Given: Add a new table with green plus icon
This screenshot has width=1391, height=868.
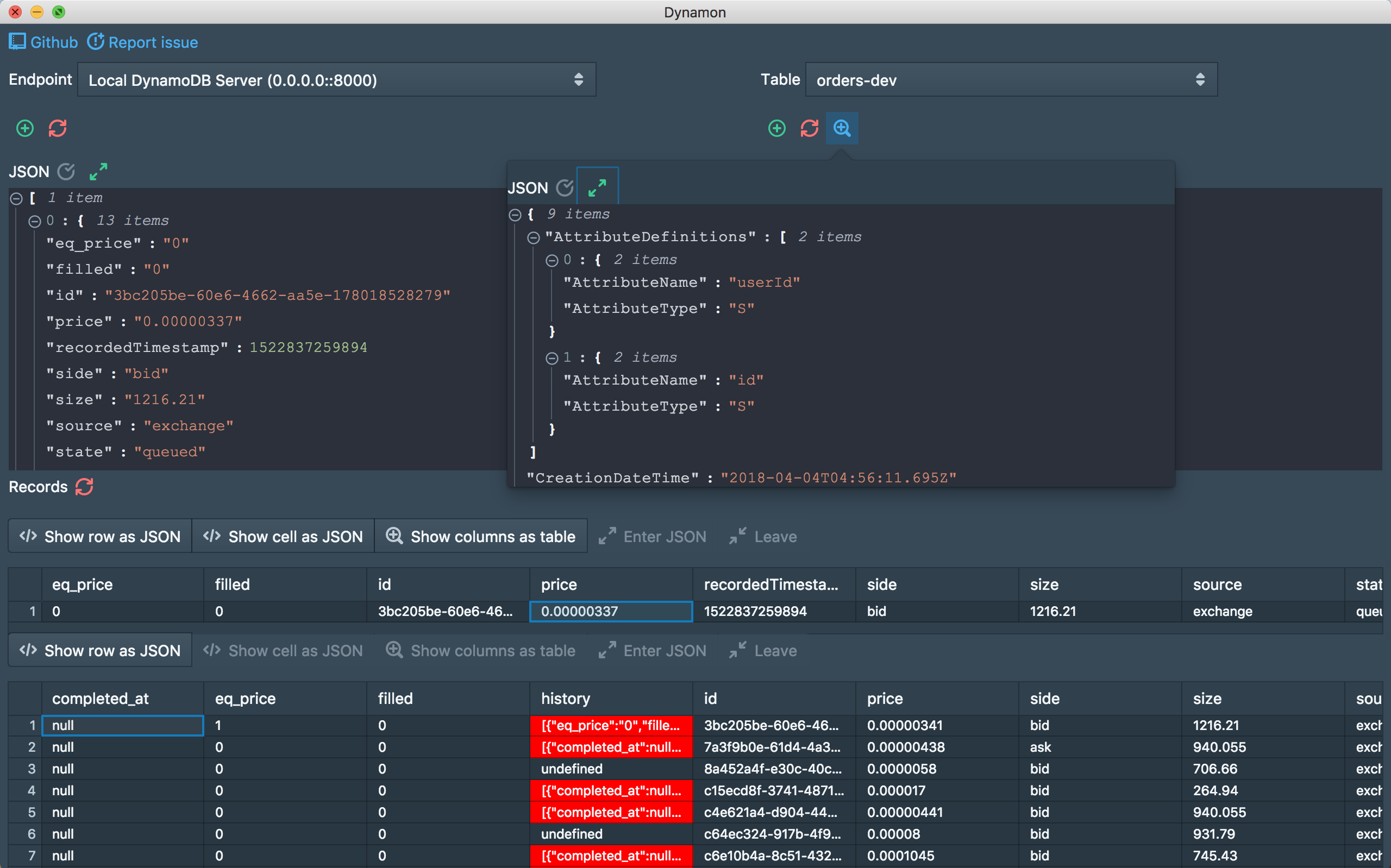Looking at the screenshot, I should 777,128.
